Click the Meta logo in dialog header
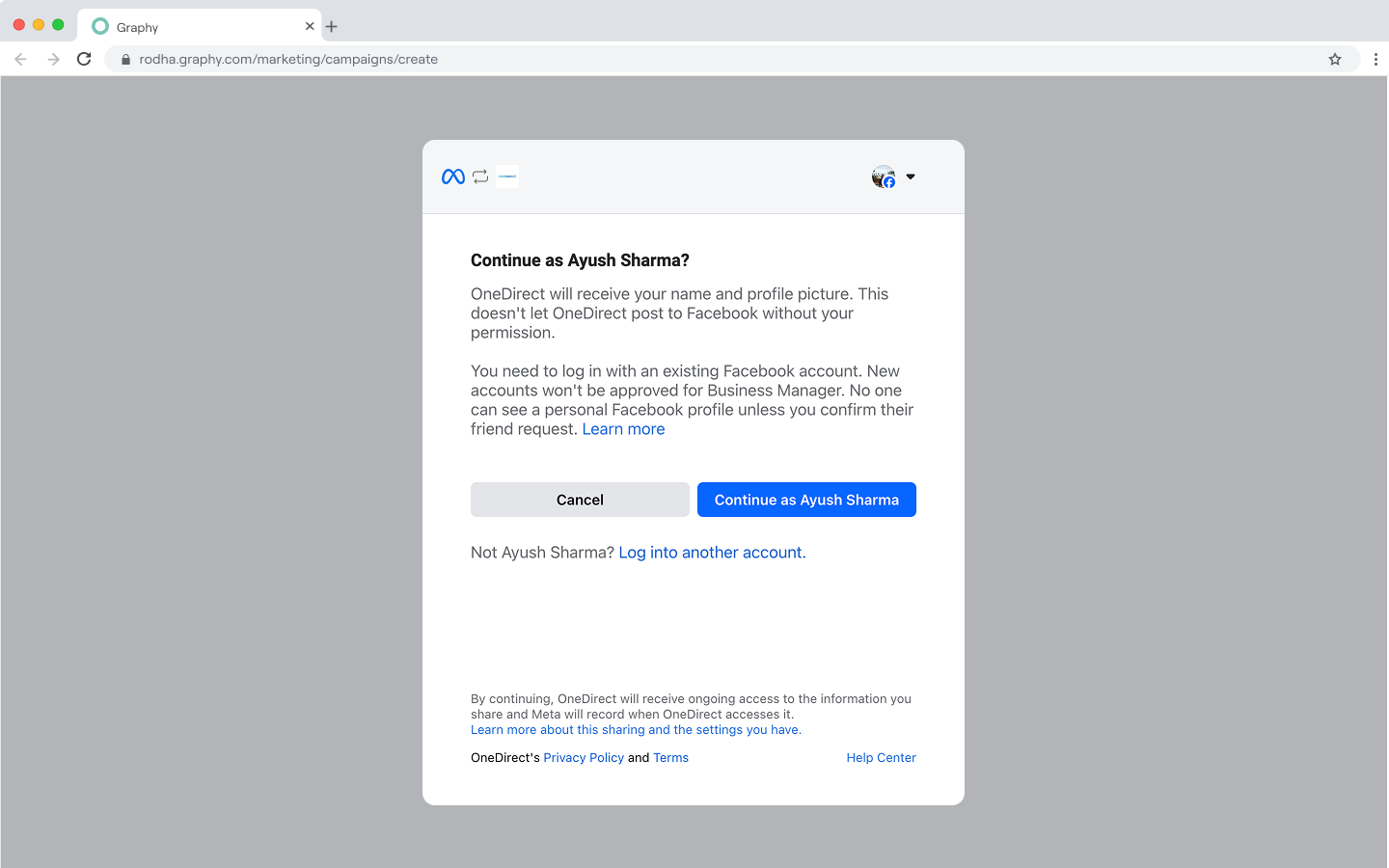1389x868 pixels. click(x=453, y=176)
